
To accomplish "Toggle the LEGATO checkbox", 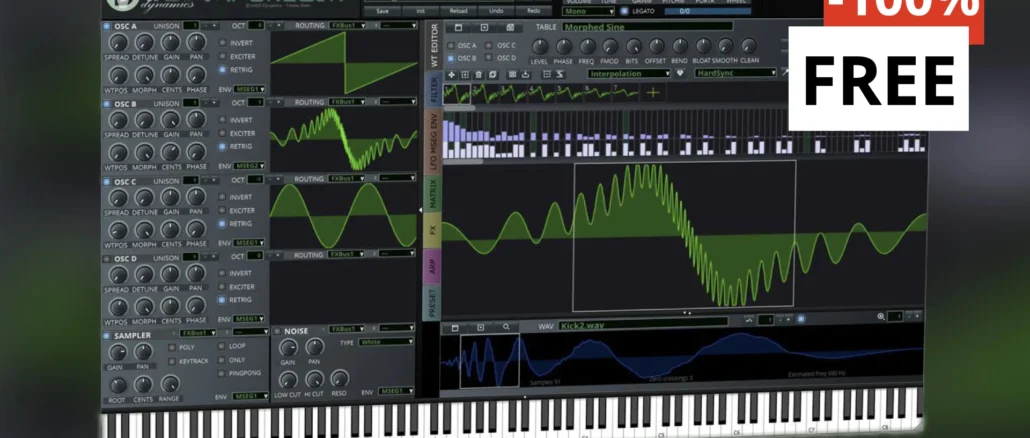I will tap(624, 11).
